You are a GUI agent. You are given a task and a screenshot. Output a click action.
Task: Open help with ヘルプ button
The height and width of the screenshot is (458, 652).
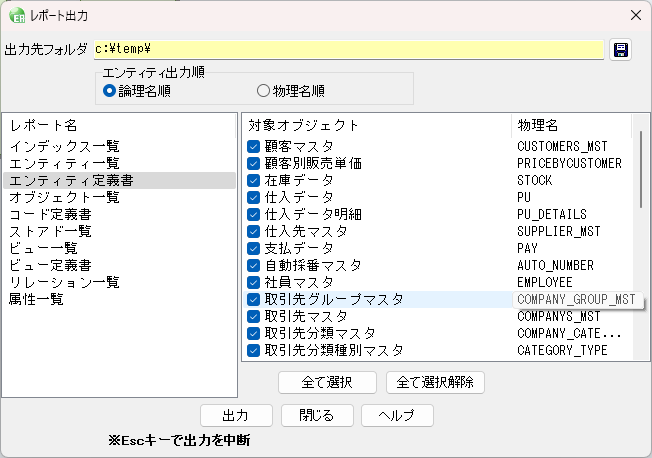point(397,415)
